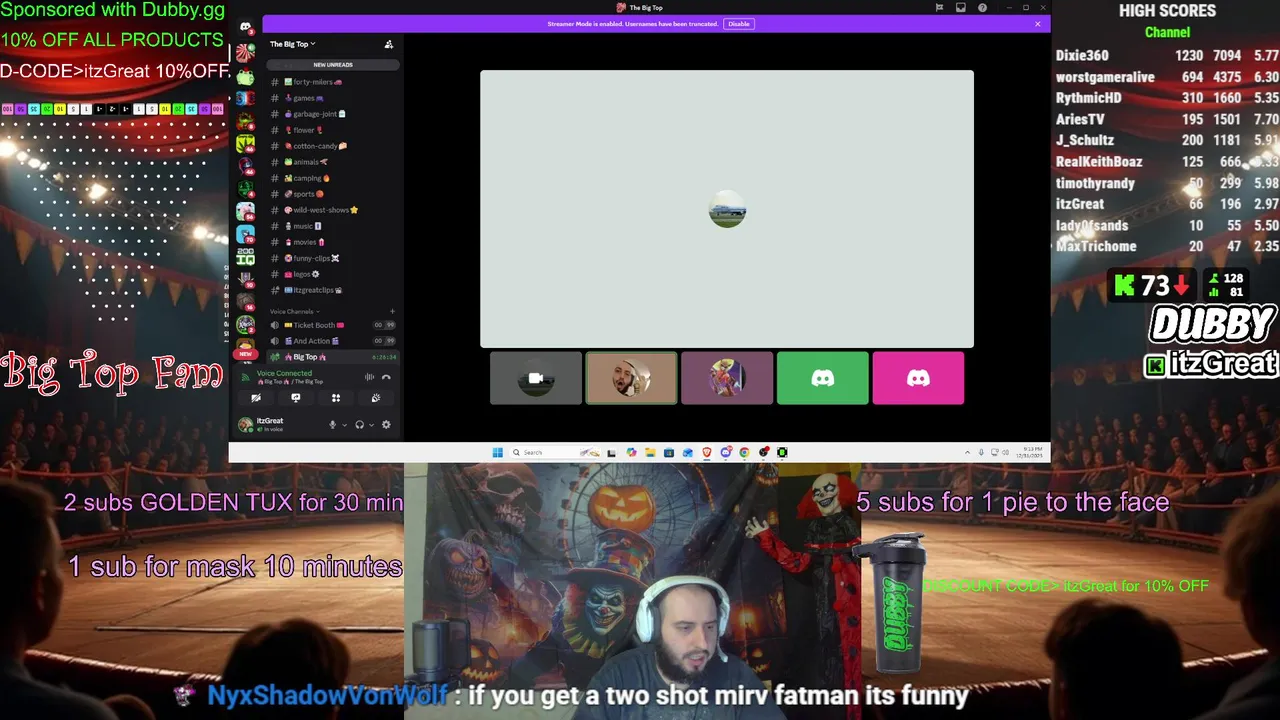Screen dimensions: 1280x720
Task: Open the music channel
Action: click(333, 226)
